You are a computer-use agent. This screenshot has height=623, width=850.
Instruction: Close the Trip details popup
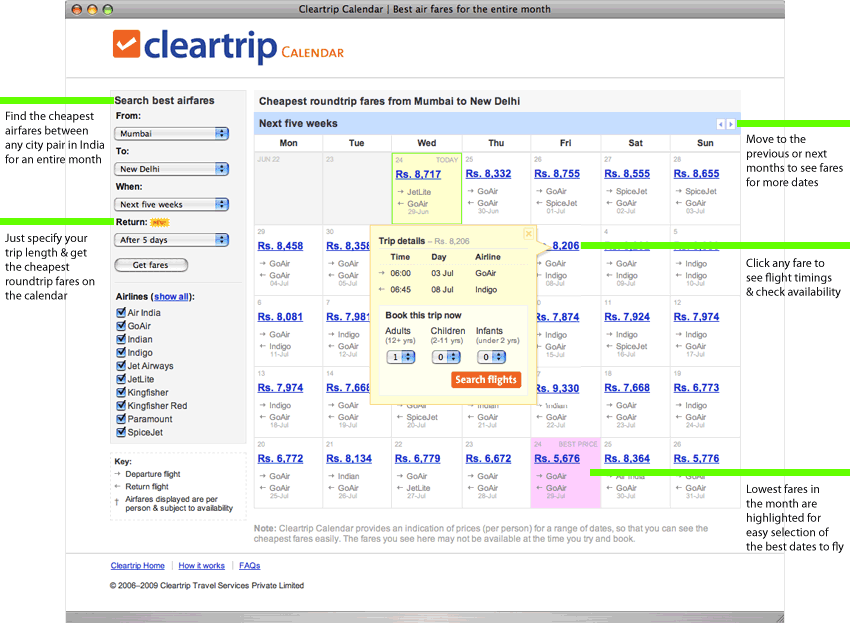529,234
